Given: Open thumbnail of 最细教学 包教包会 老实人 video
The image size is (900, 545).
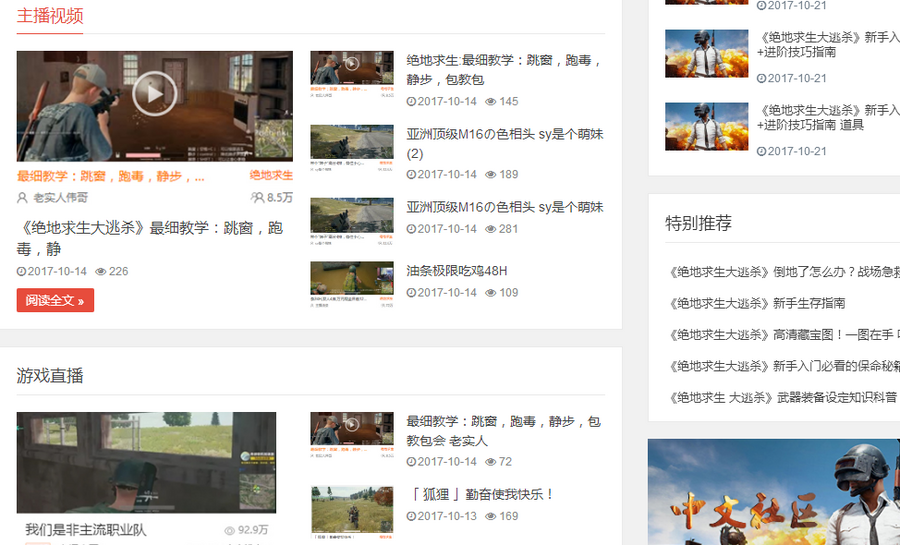Looking at the screenshot, I should 352,435.
